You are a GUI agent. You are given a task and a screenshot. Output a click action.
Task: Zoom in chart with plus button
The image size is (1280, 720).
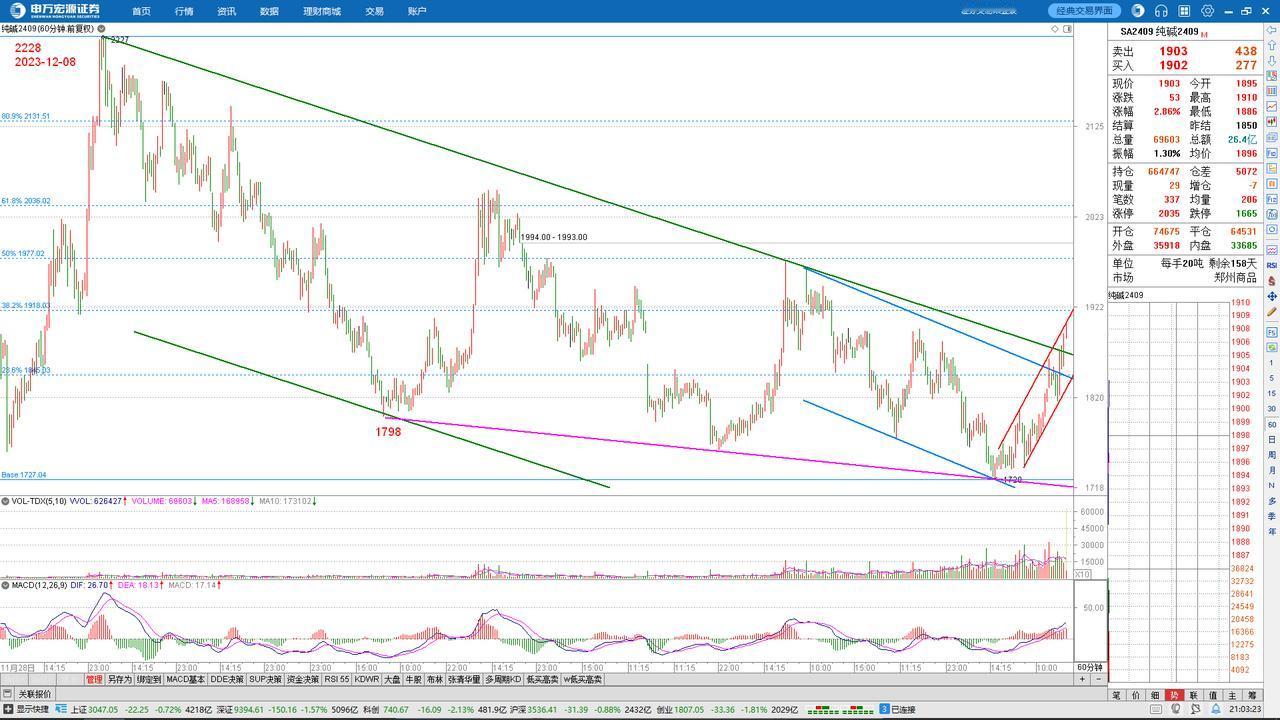pos(1082,679)
